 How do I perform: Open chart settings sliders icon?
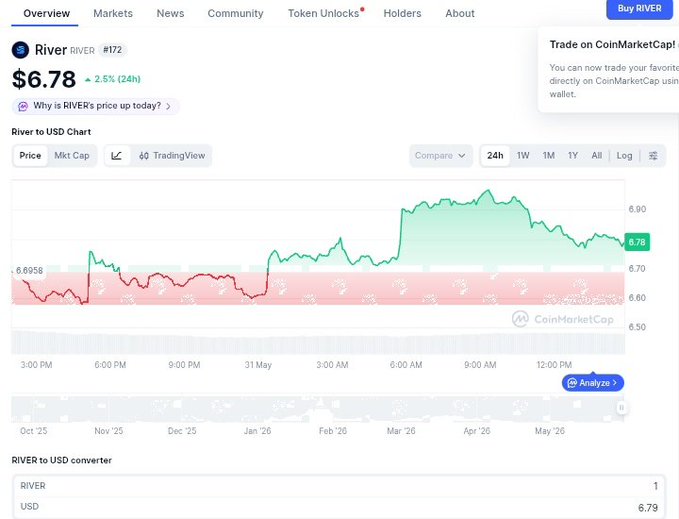click(x=653, y=155)
